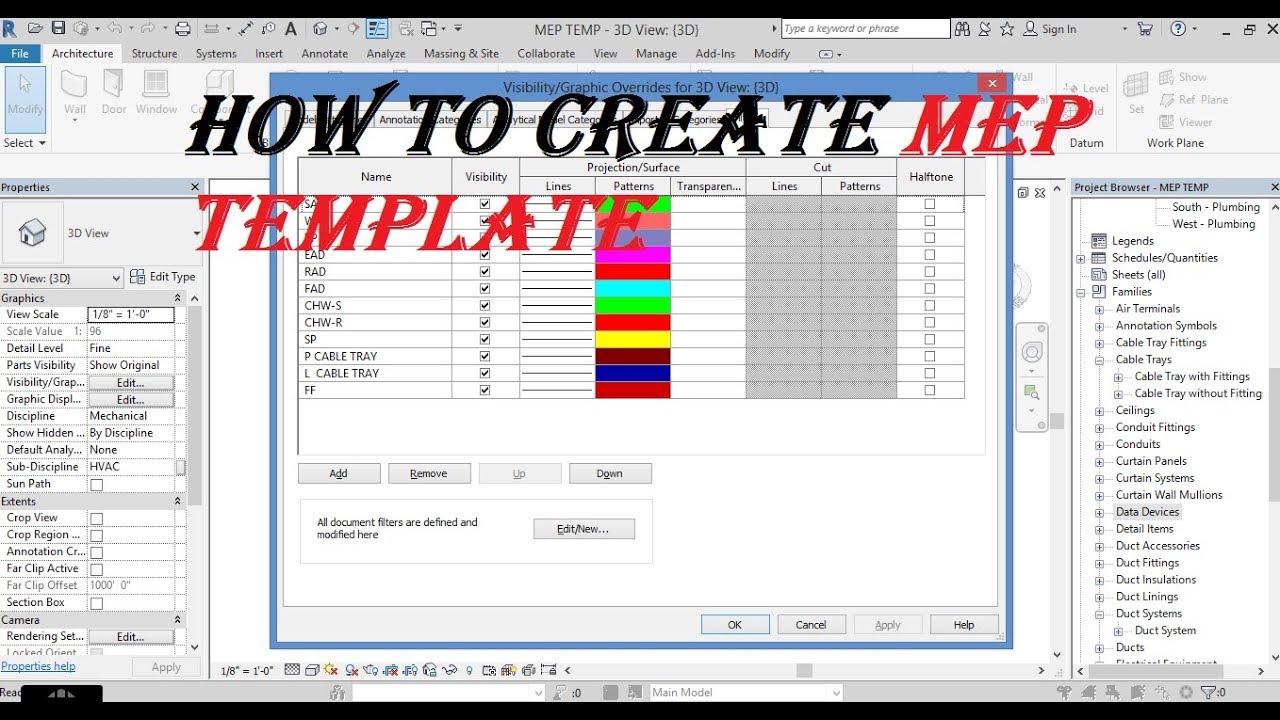Switch to the Collaborate ribbon tab
The image size is (1280, 720).
tap(546, 54)
